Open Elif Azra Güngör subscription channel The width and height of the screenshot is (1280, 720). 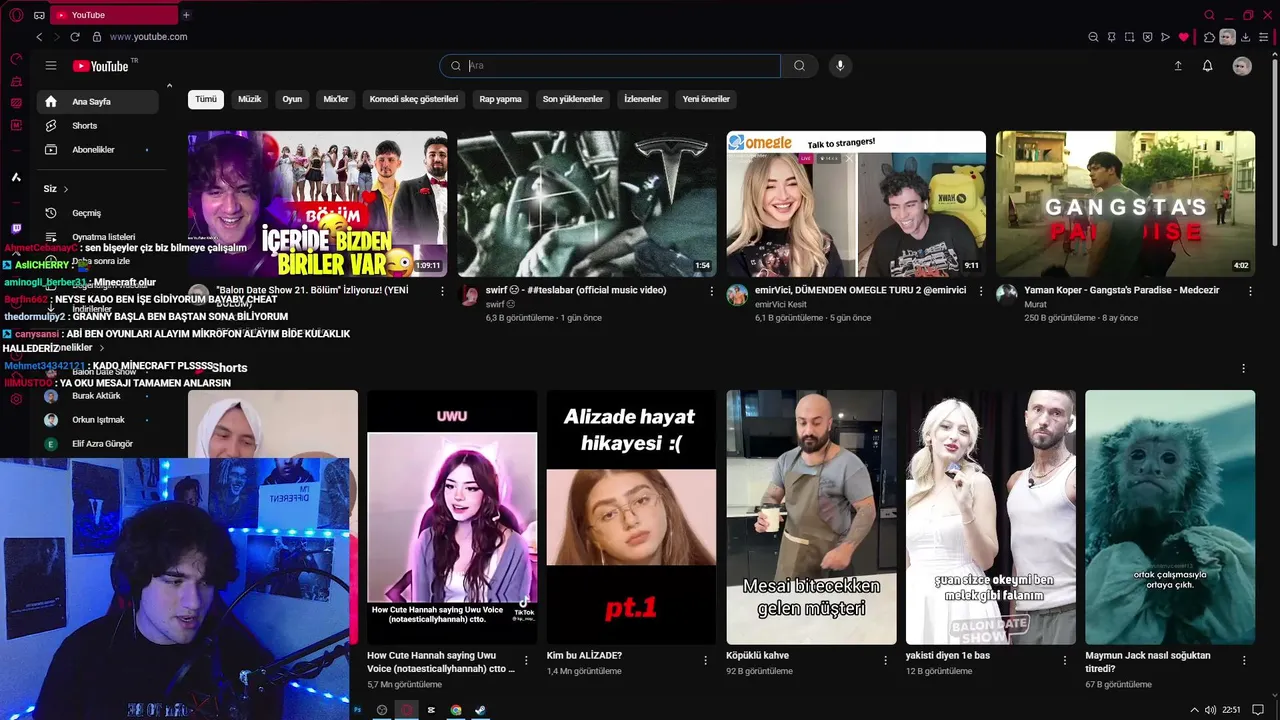click(98, 444)
